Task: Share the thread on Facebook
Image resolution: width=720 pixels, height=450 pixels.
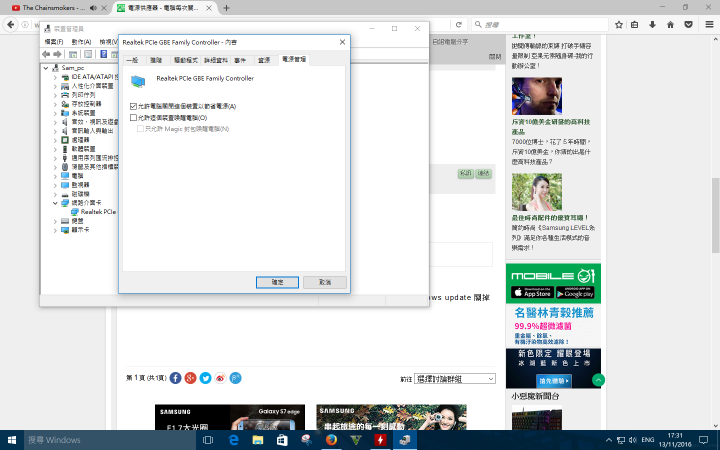Action: [x=175, y=378]
